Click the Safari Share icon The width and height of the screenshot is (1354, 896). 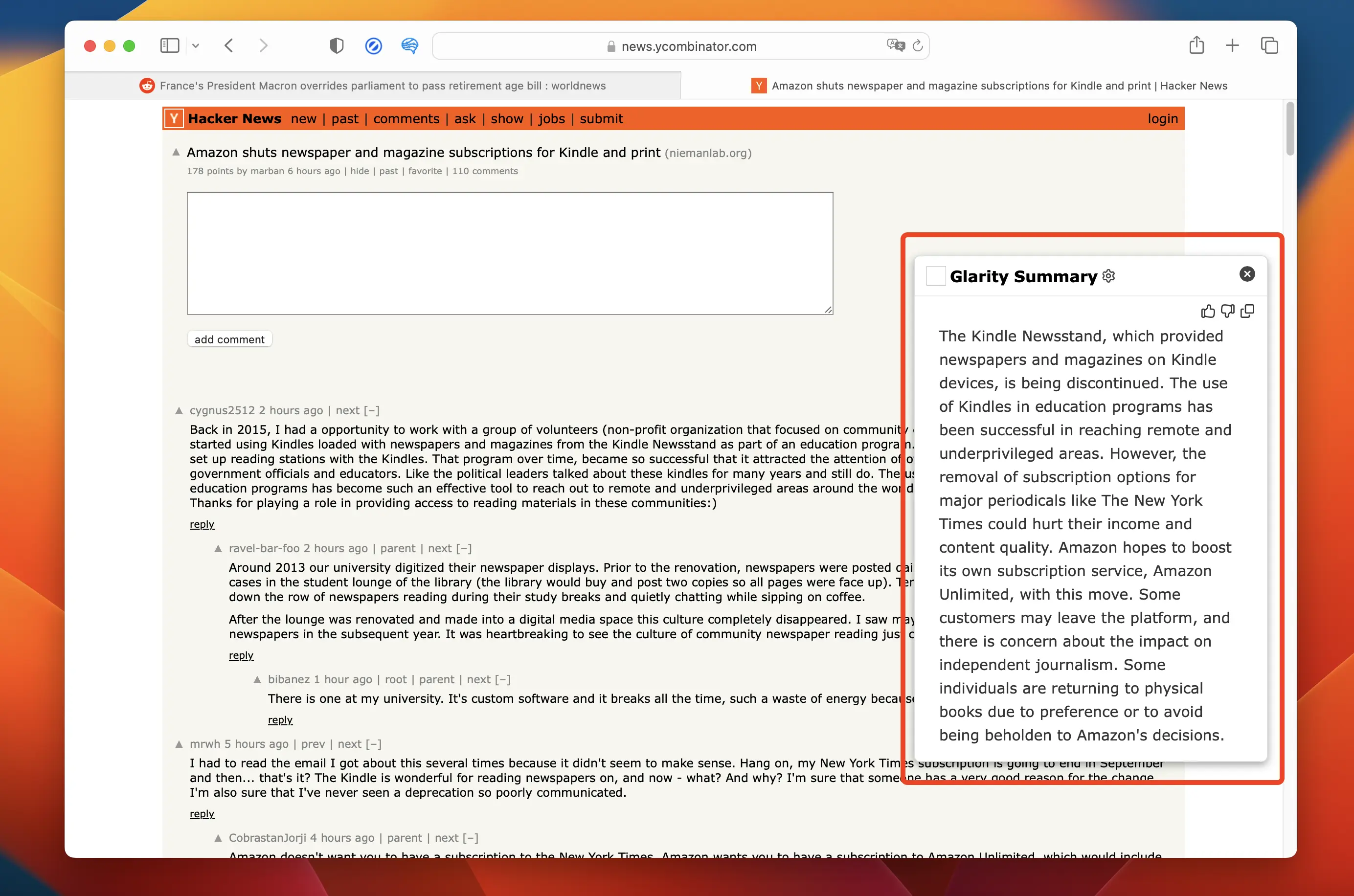(x=1196, y=45)
